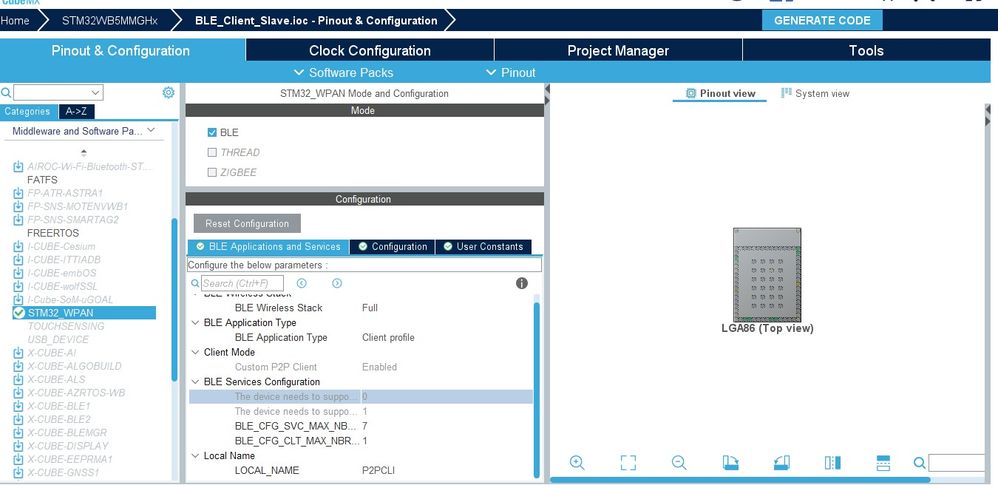The height and width of the screenshot is (488, 998).
Task: Switch to the A->Z tab
Action: [x=76, y=112]
